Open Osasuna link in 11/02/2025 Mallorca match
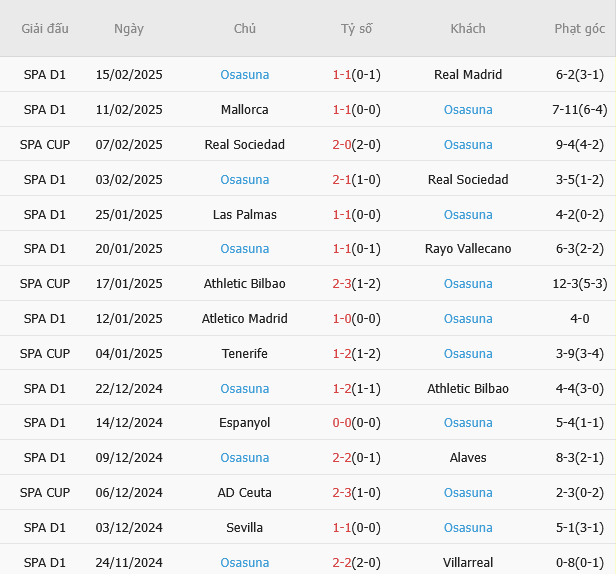Viewport: 616px width, 574px height. [468, 110]
